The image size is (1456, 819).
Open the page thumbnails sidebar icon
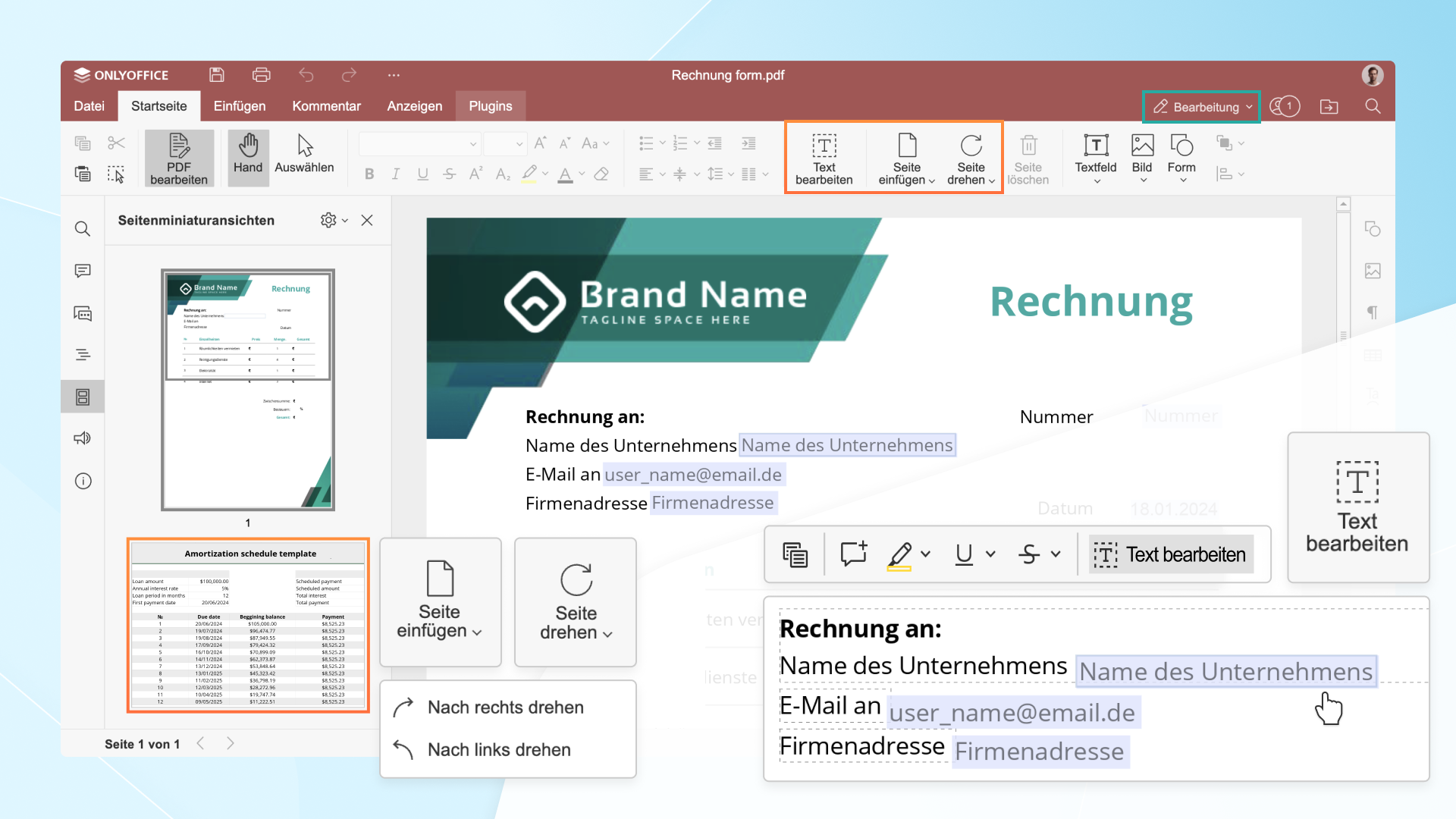[83, 397]
